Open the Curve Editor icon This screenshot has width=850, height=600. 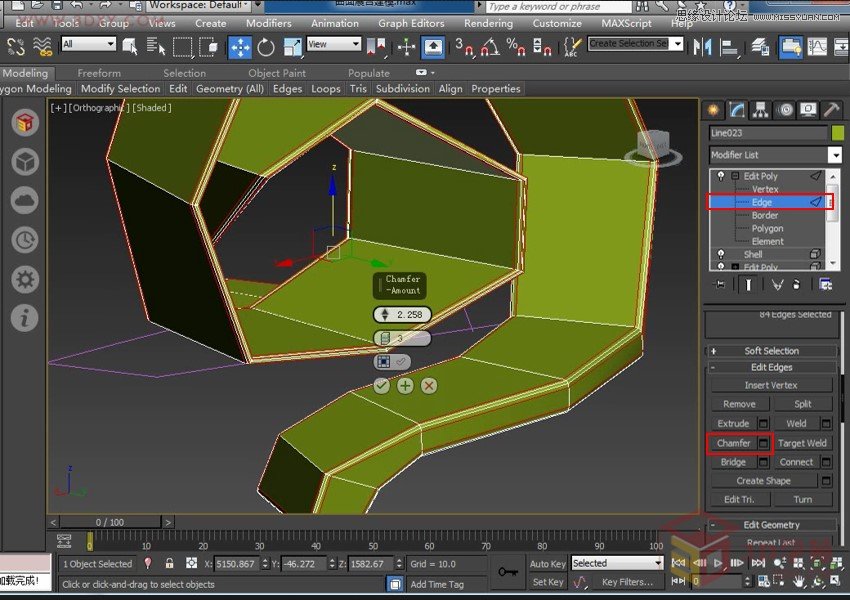[817, 47]
